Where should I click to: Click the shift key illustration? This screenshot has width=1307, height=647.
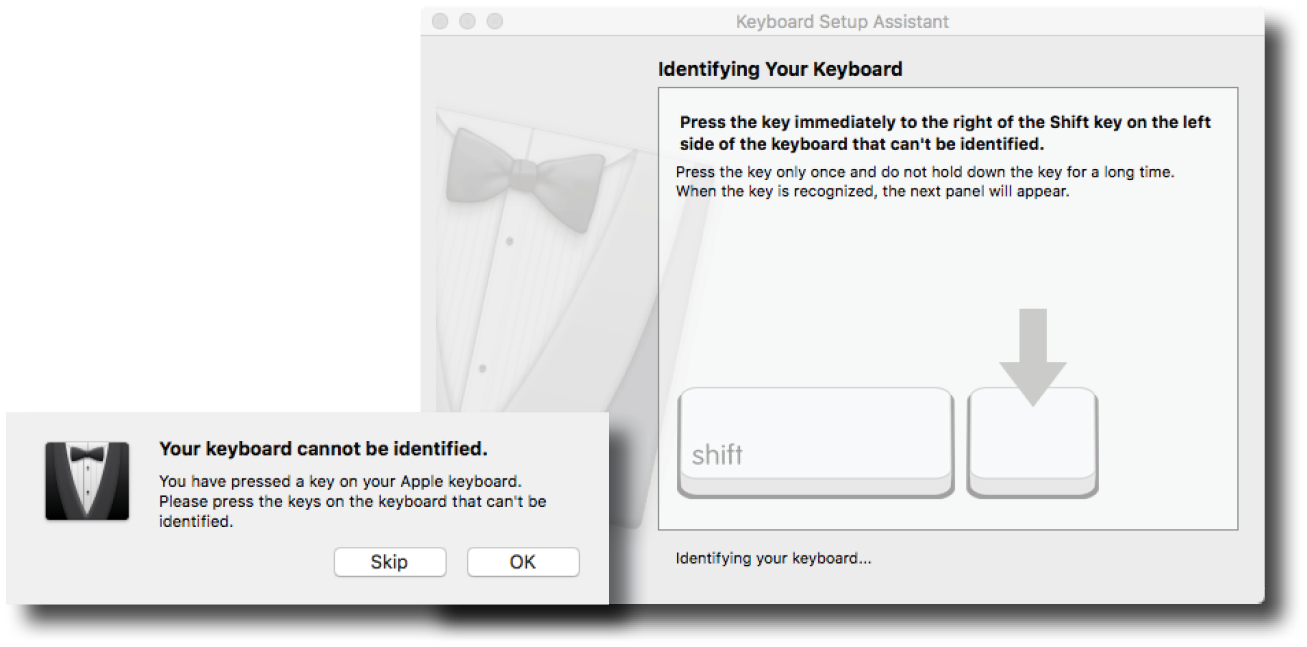[x=815, y=442]
